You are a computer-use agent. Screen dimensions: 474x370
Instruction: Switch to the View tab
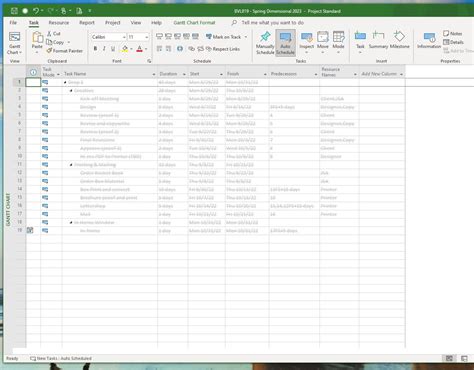(136, 23)
